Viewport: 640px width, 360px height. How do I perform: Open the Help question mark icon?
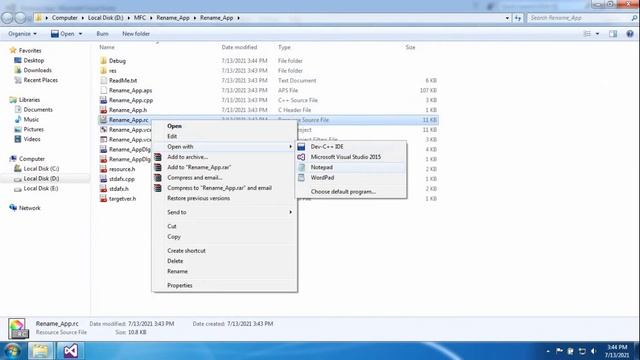tap(630, 34)
